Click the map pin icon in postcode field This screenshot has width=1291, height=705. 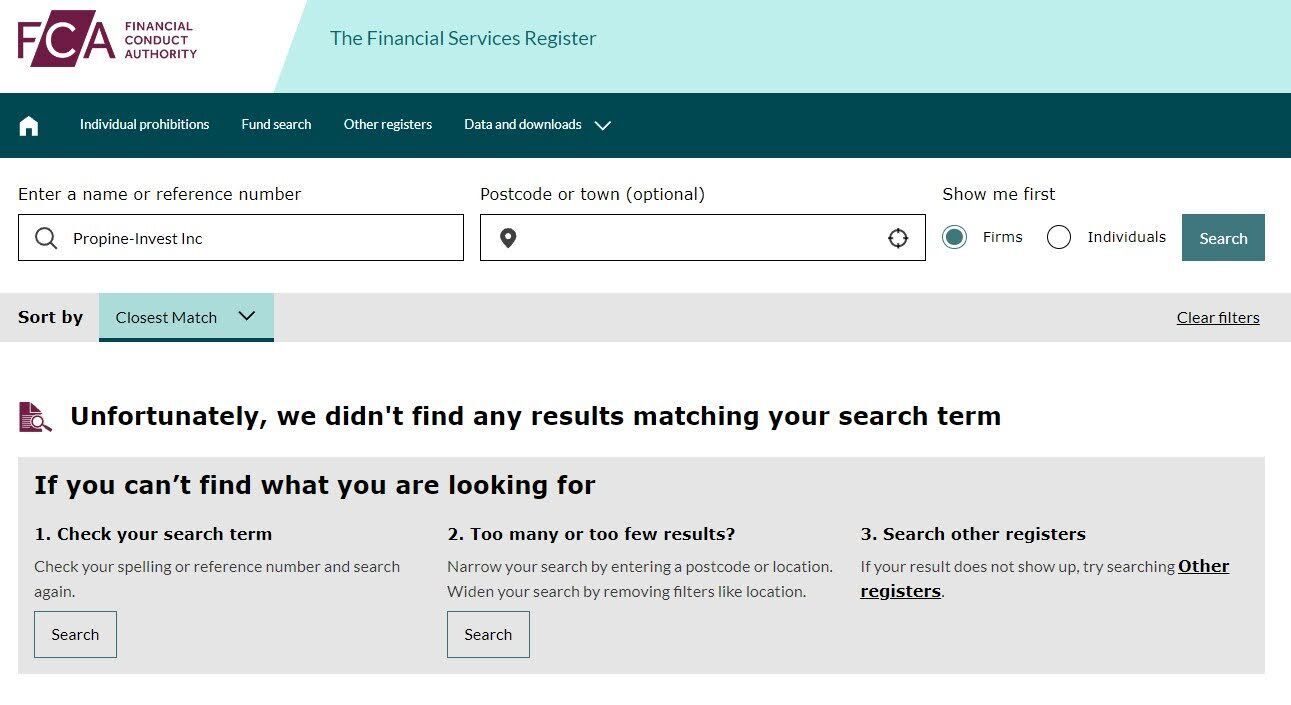tap(508, 238)
